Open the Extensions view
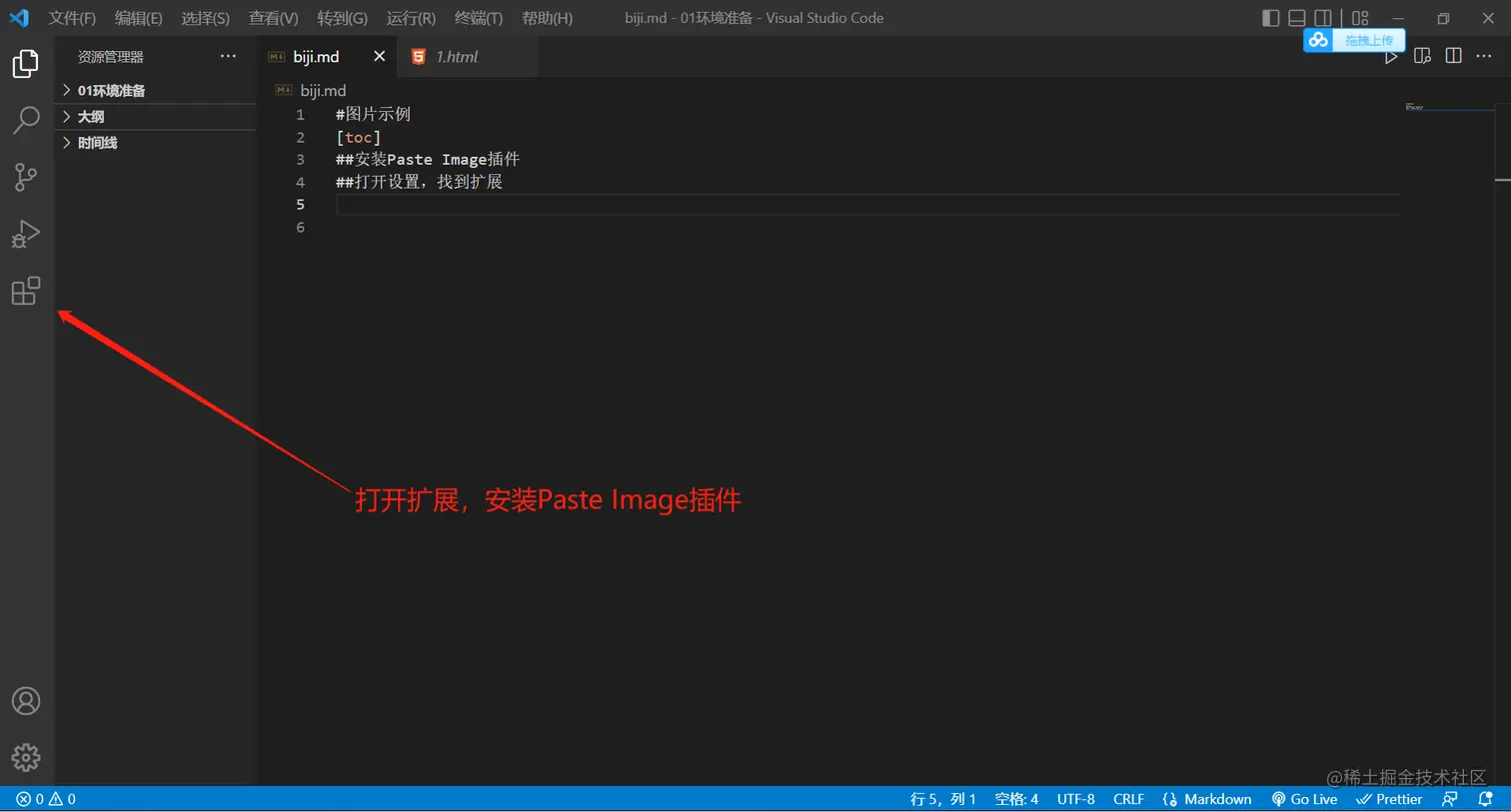1511x812 pixels. 25,291
